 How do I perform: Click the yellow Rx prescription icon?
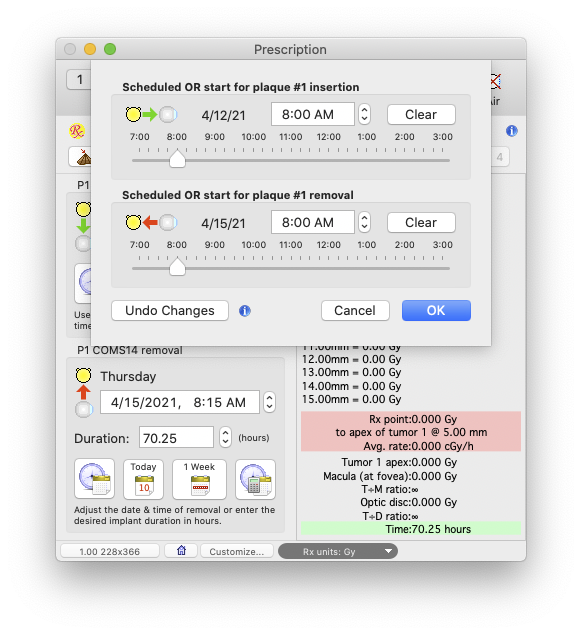coord(77,131)
